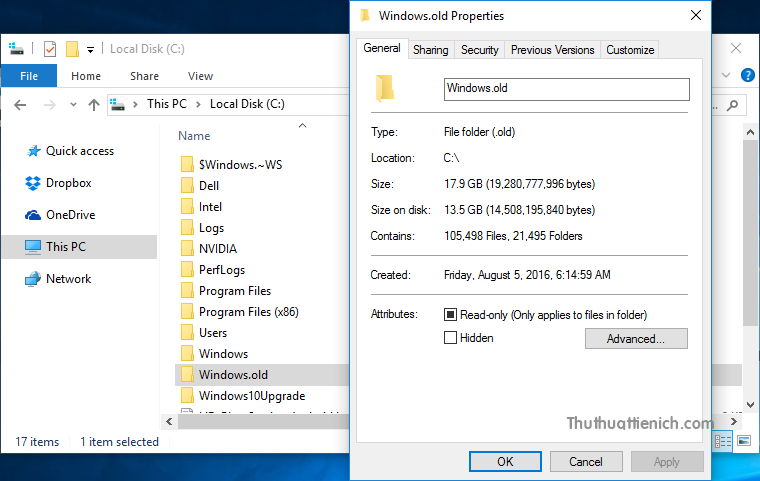
Task: Switch to Large icons view icon
Action: pyautogui.click(x=744, y=441)
